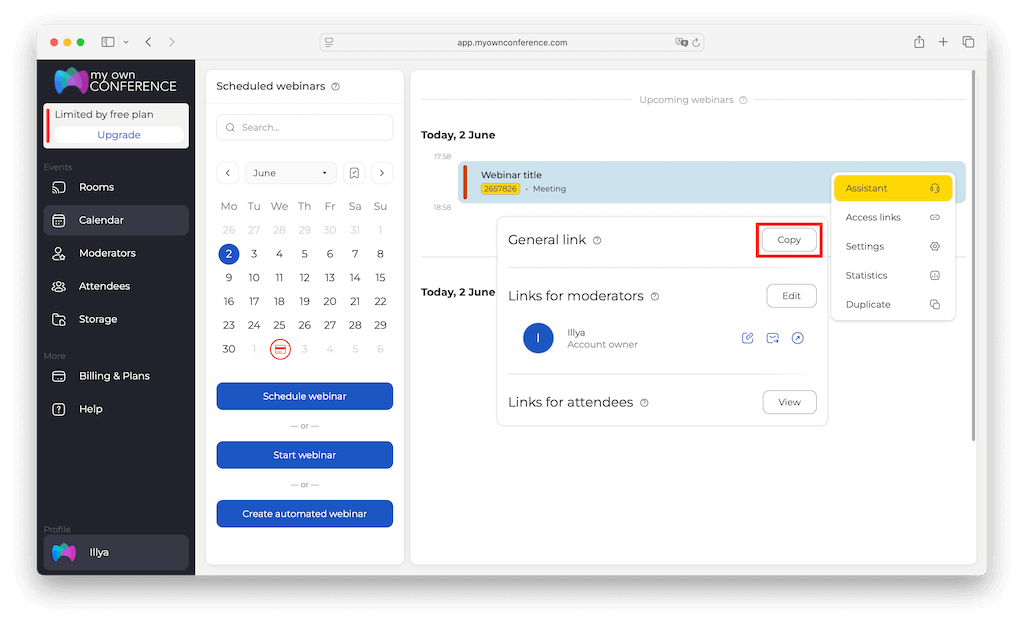Click the help icon beside Scheduled webinars
The width and height of the screenshot is (1024, 624).
[x=335, y=87]
